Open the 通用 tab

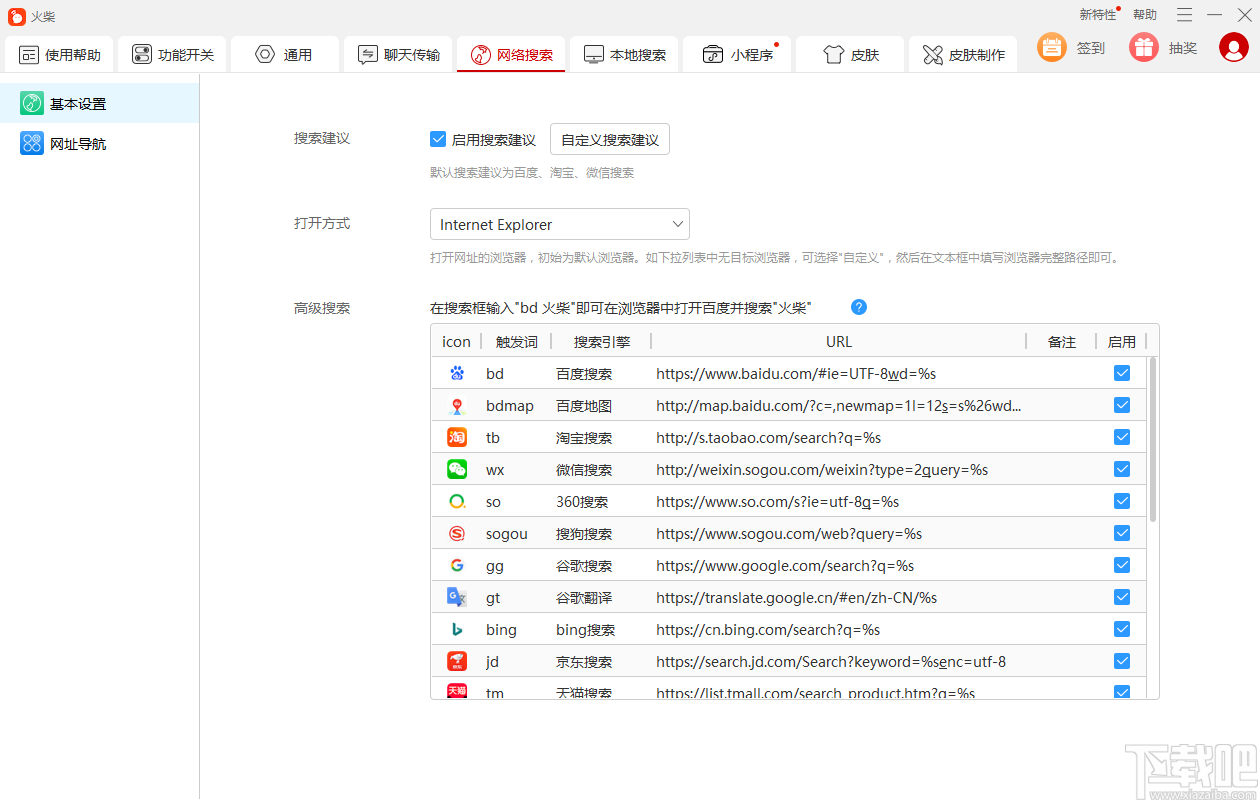286,54
